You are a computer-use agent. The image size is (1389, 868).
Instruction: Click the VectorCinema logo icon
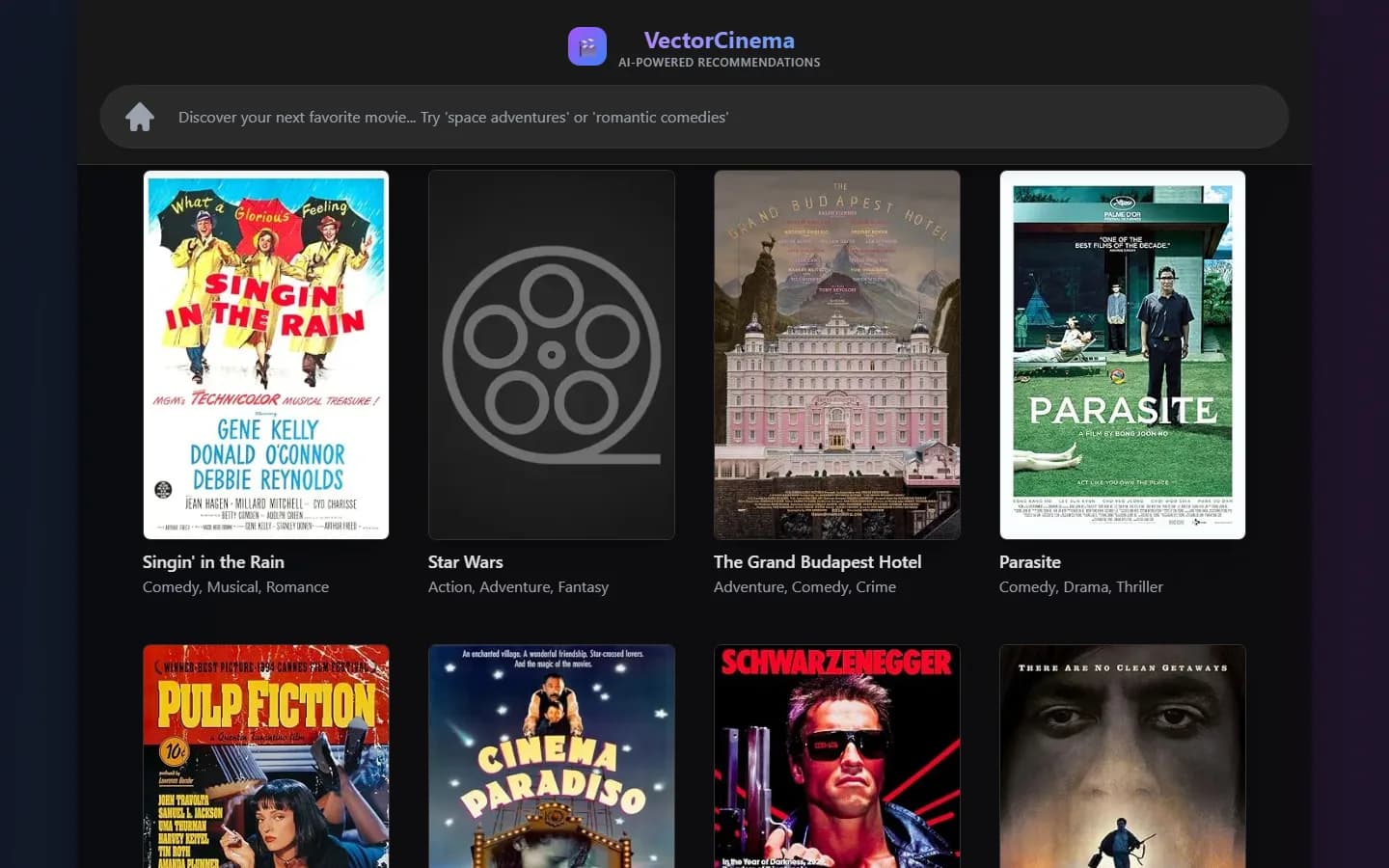click(x=587, y=46)
